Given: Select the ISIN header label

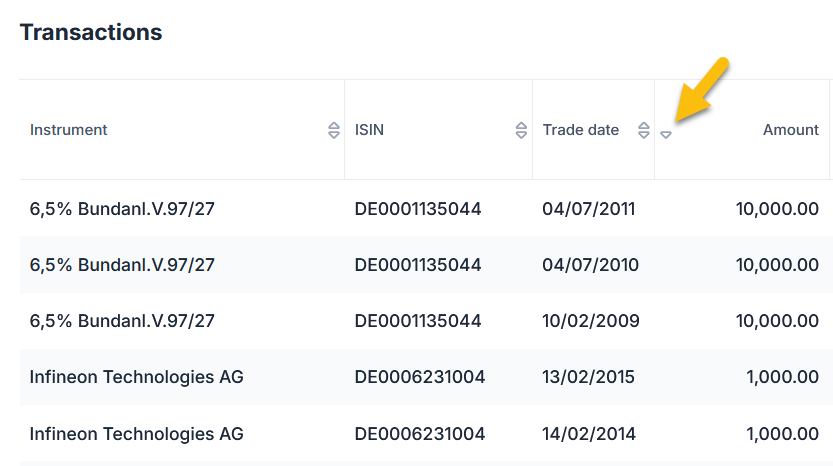Looking at the screenshot, I should (x=369, y=130).
